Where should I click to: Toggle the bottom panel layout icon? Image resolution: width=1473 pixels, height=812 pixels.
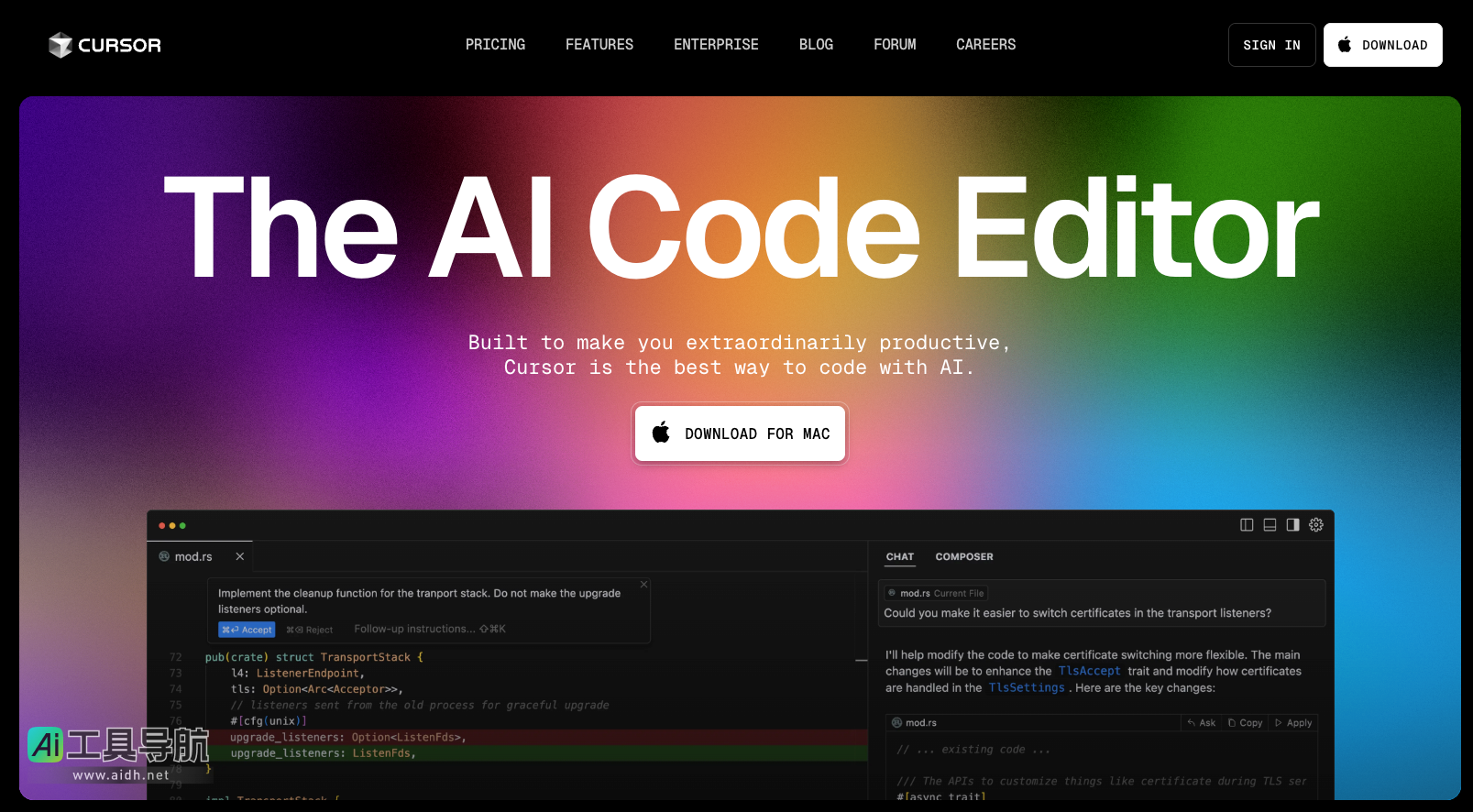click(1270, 525)
